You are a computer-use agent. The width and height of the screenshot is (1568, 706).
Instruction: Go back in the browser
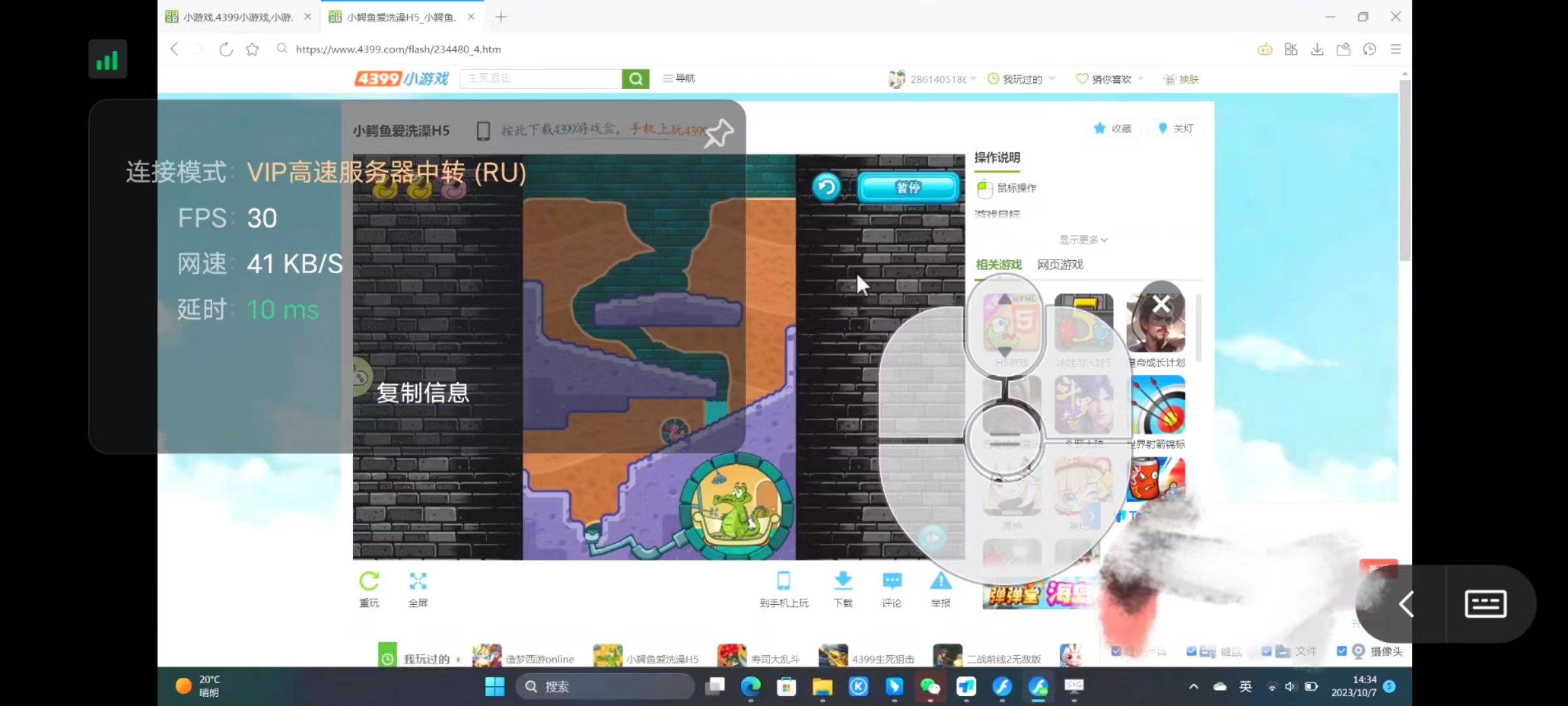174,49
